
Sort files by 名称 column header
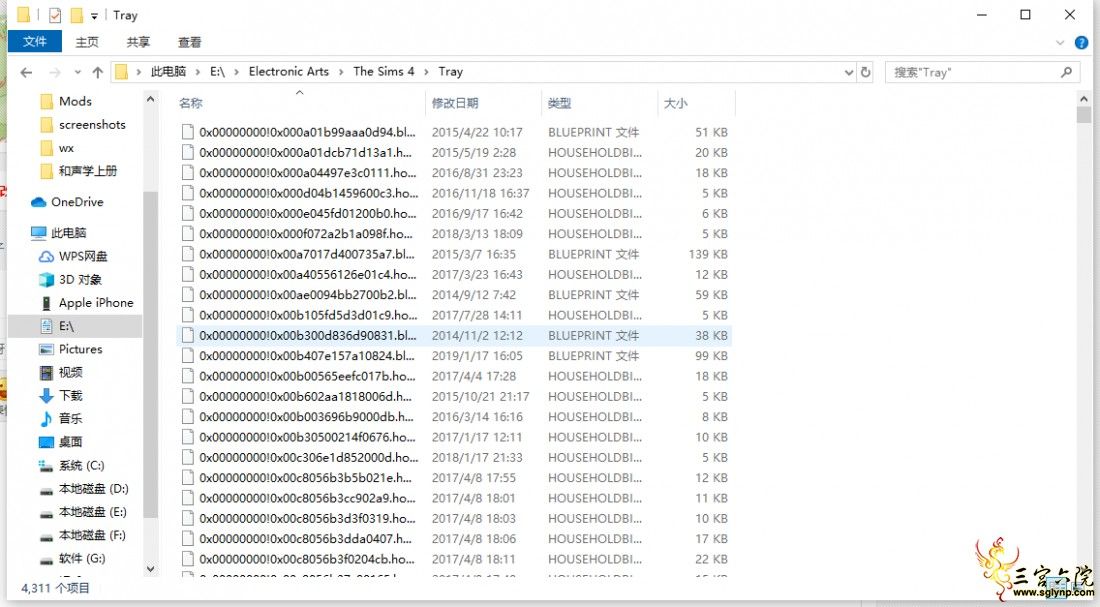pos(191,104)
